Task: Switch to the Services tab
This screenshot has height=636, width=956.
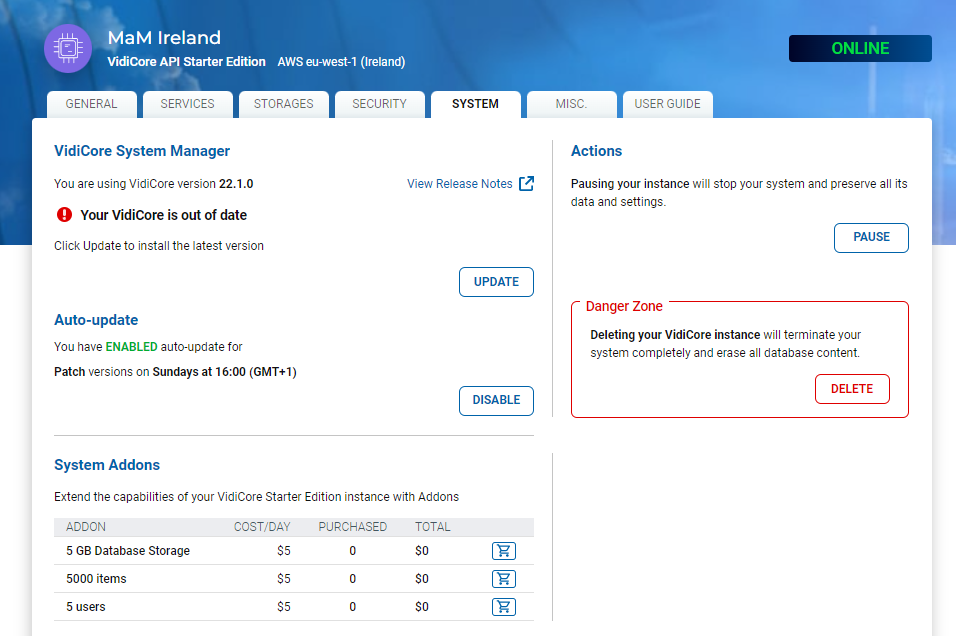Action: coord(187,104)
